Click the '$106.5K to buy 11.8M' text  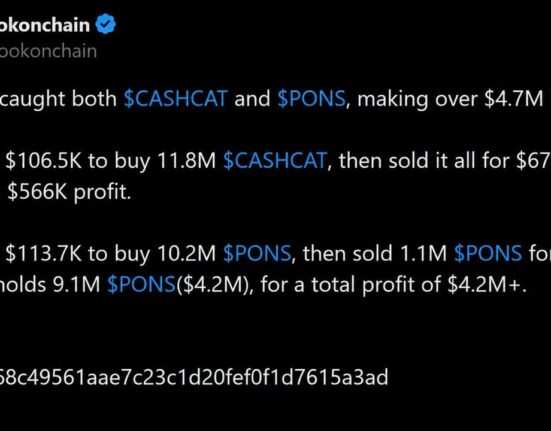click(x=111, y=161)
